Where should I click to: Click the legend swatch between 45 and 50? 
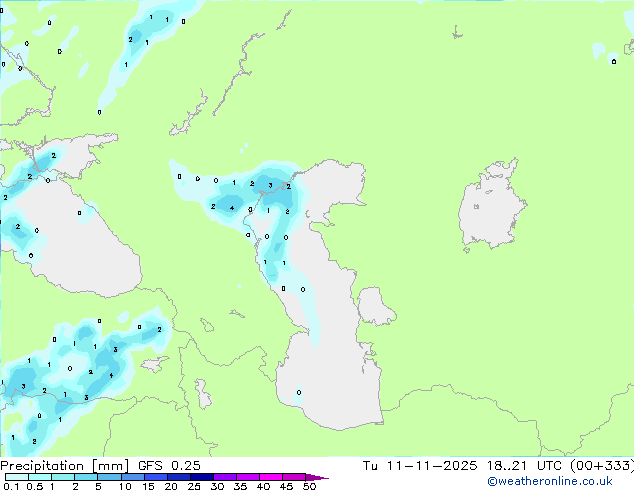pos(294,477)
